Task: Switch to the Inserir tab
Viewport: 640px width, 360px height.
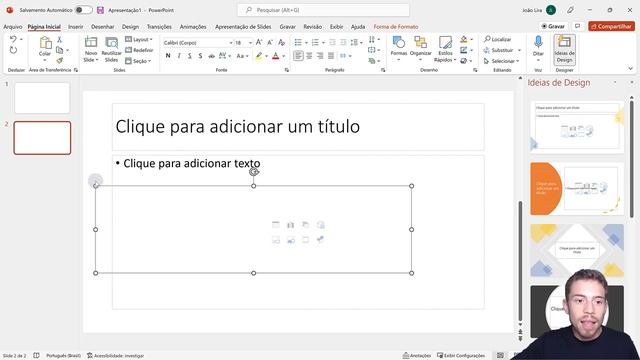Action: [76, 27]
